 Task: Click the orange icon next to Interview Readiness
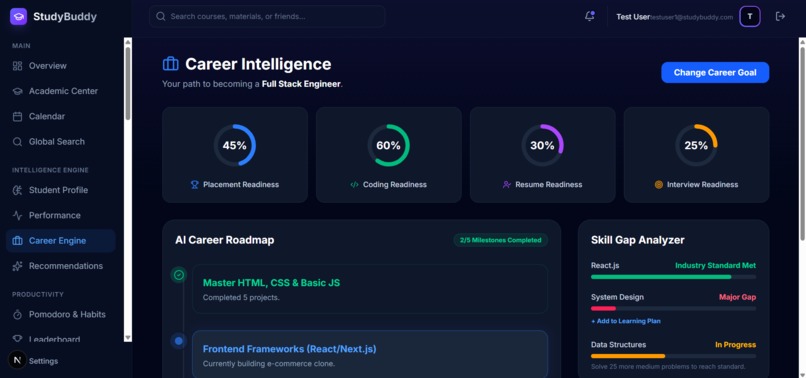click(x=658, y=185)
